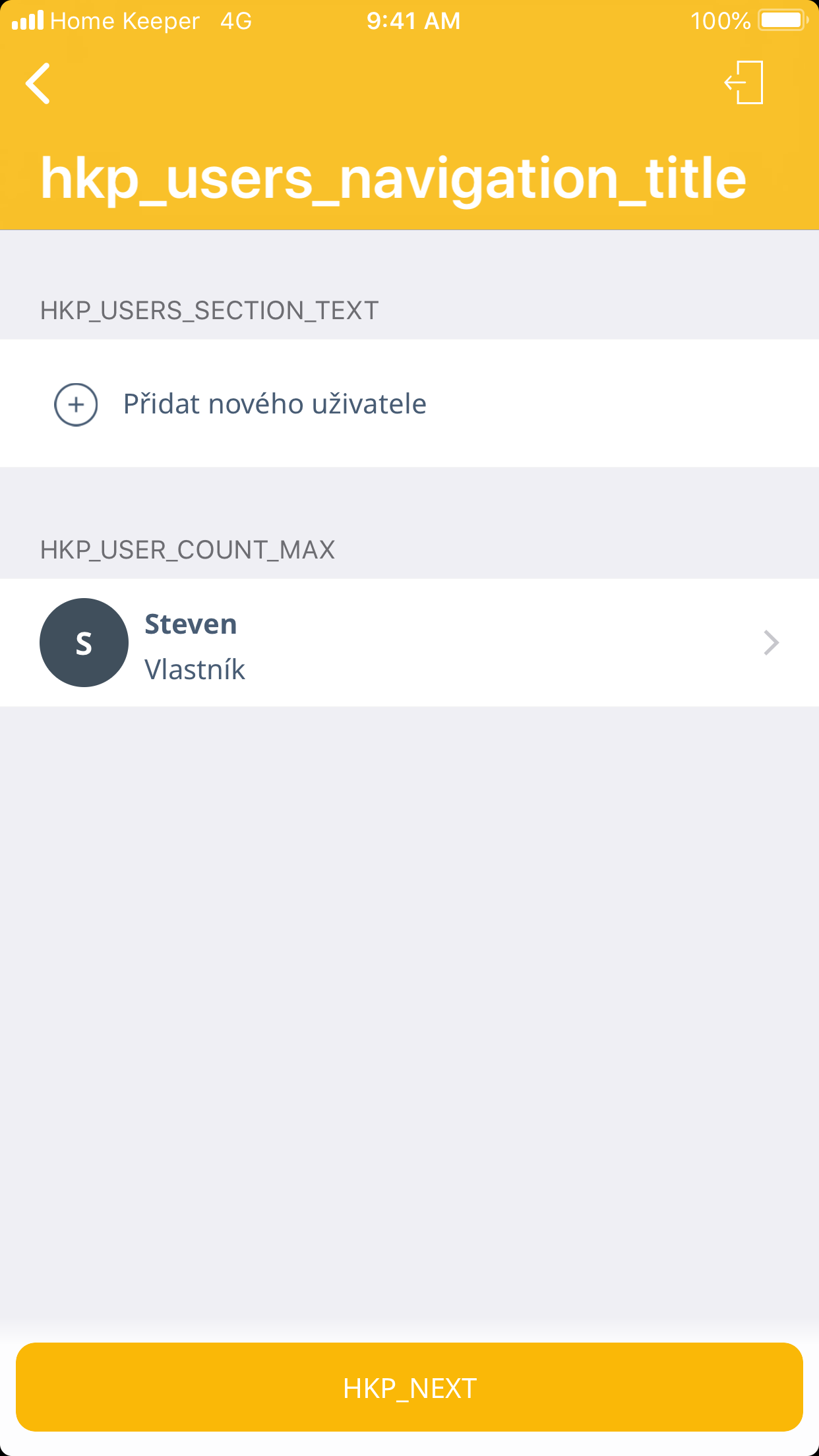Tap the "Vlastník" role label
The width and height of the screenshot is (819, 1456).
click(195, 670)
